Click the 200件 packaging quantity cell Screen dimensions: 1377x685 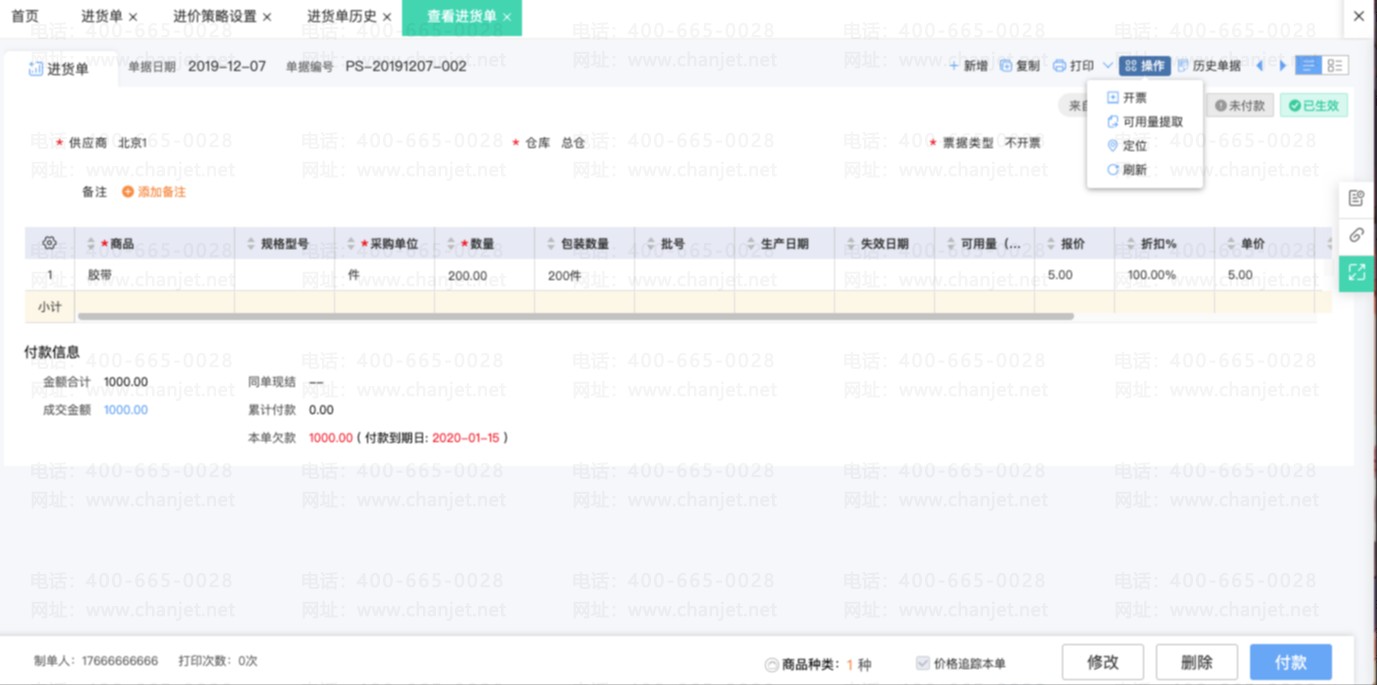[584, 275]
